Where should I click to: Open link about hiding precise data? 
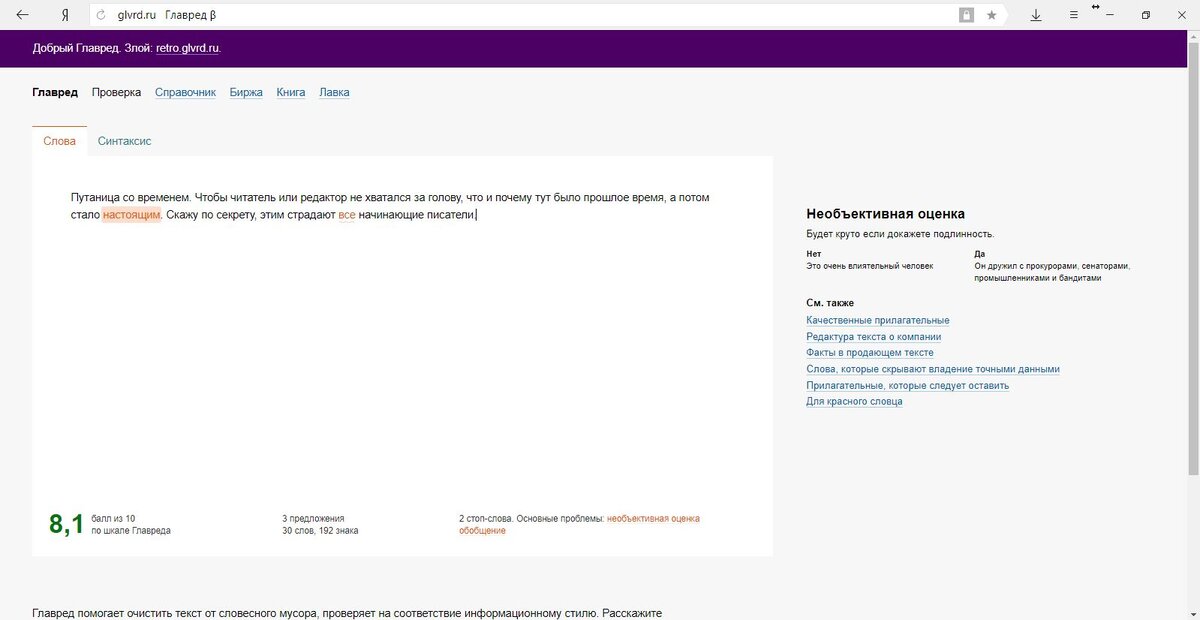[x=932, y=369]
